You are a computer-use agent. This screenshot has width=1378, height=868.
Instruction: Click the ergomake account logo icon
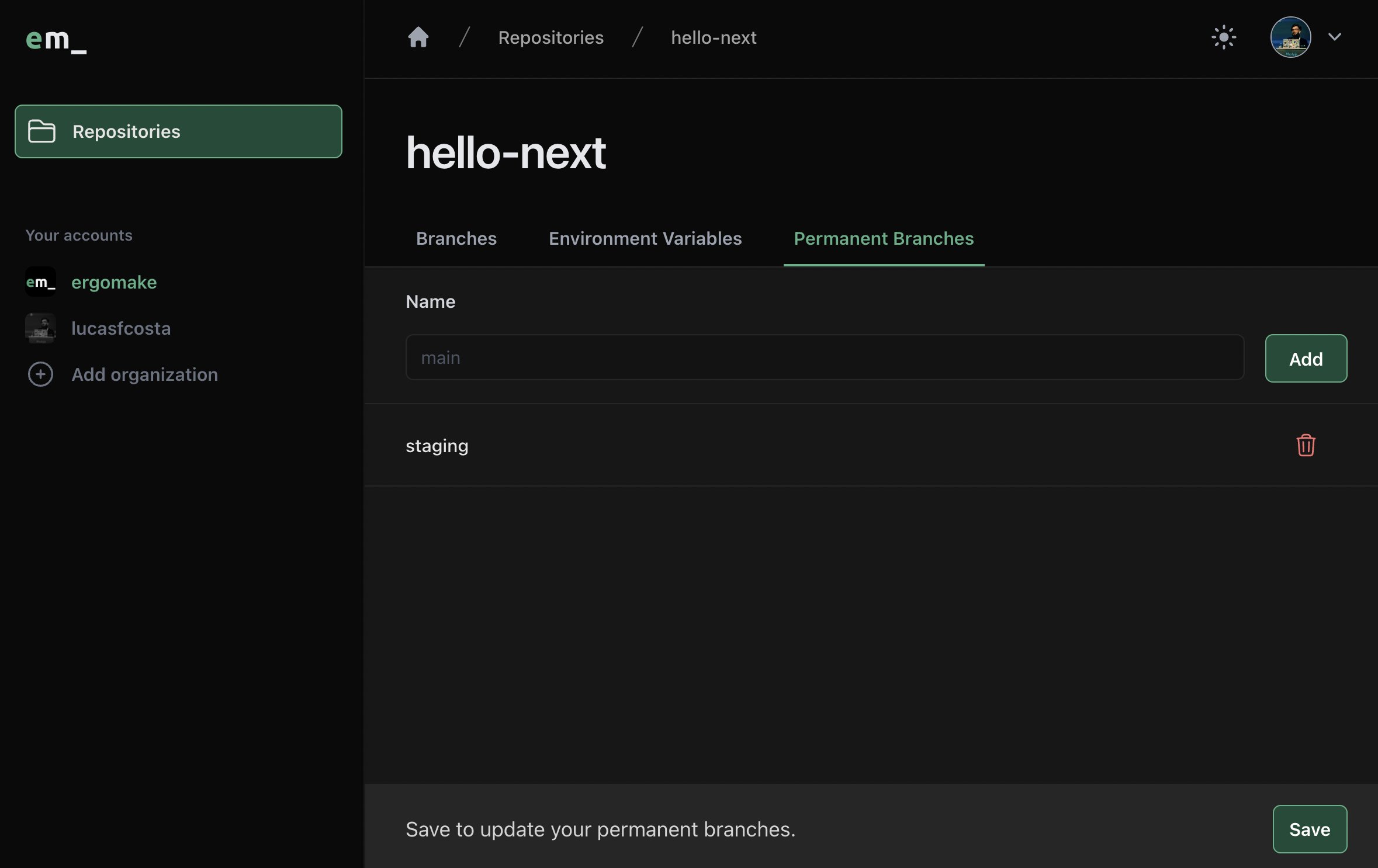(x=40, y=282)
